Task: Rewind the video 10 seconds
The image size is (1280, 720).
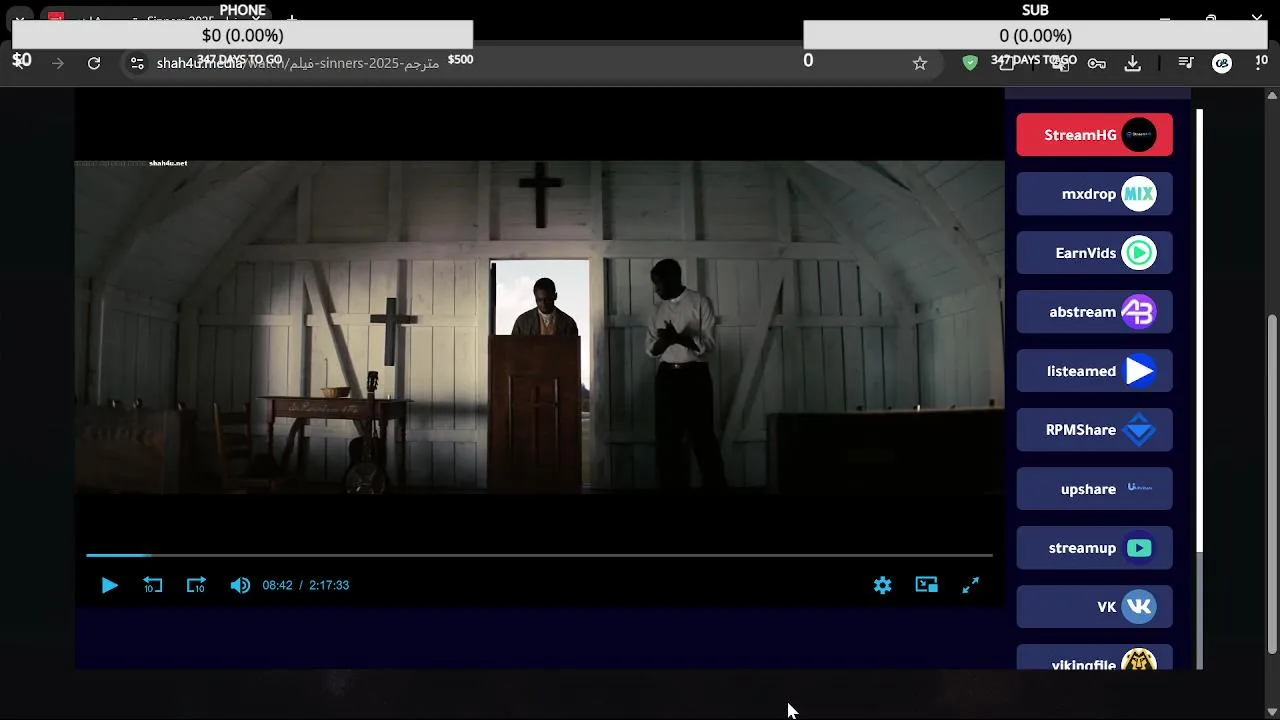Action: [x=152, y=585]
